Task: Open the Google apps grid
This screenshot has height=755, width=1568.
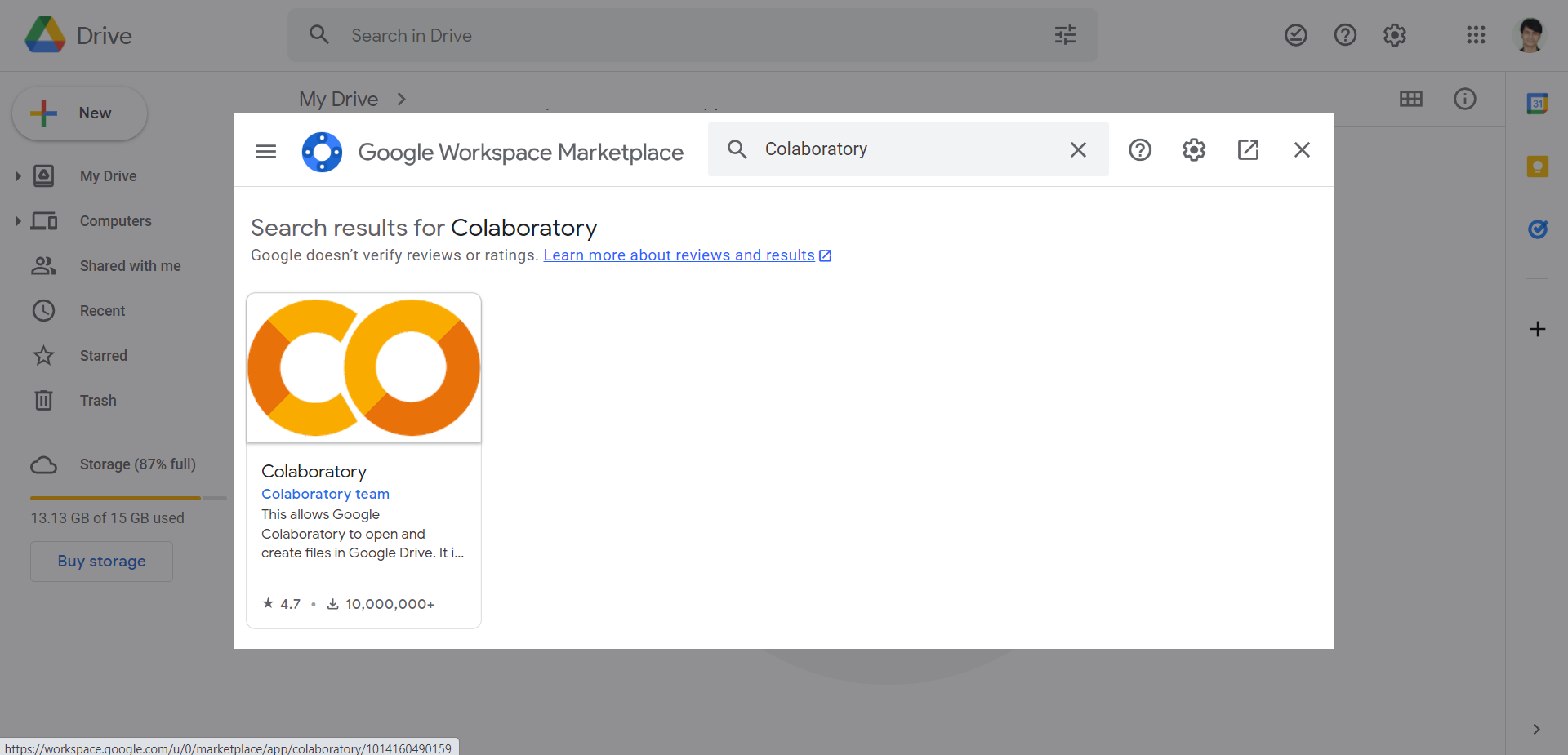Action: click(x=1476, y=35)
